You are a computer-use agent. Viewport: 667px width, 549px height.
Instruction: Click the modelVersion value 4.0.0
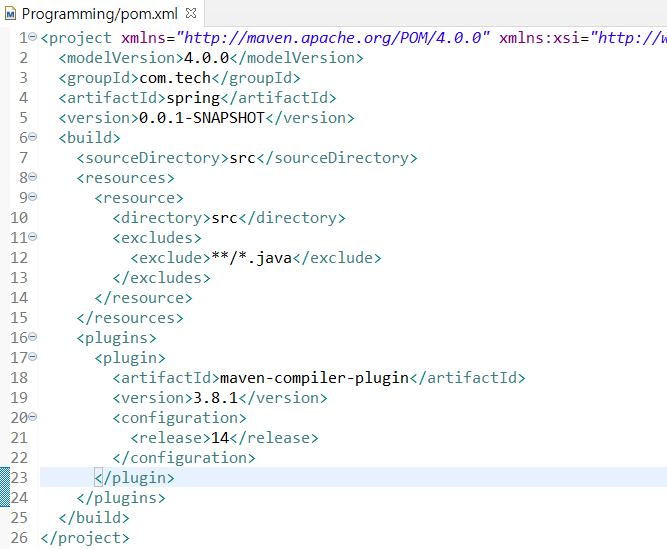[x=206, y=58]
